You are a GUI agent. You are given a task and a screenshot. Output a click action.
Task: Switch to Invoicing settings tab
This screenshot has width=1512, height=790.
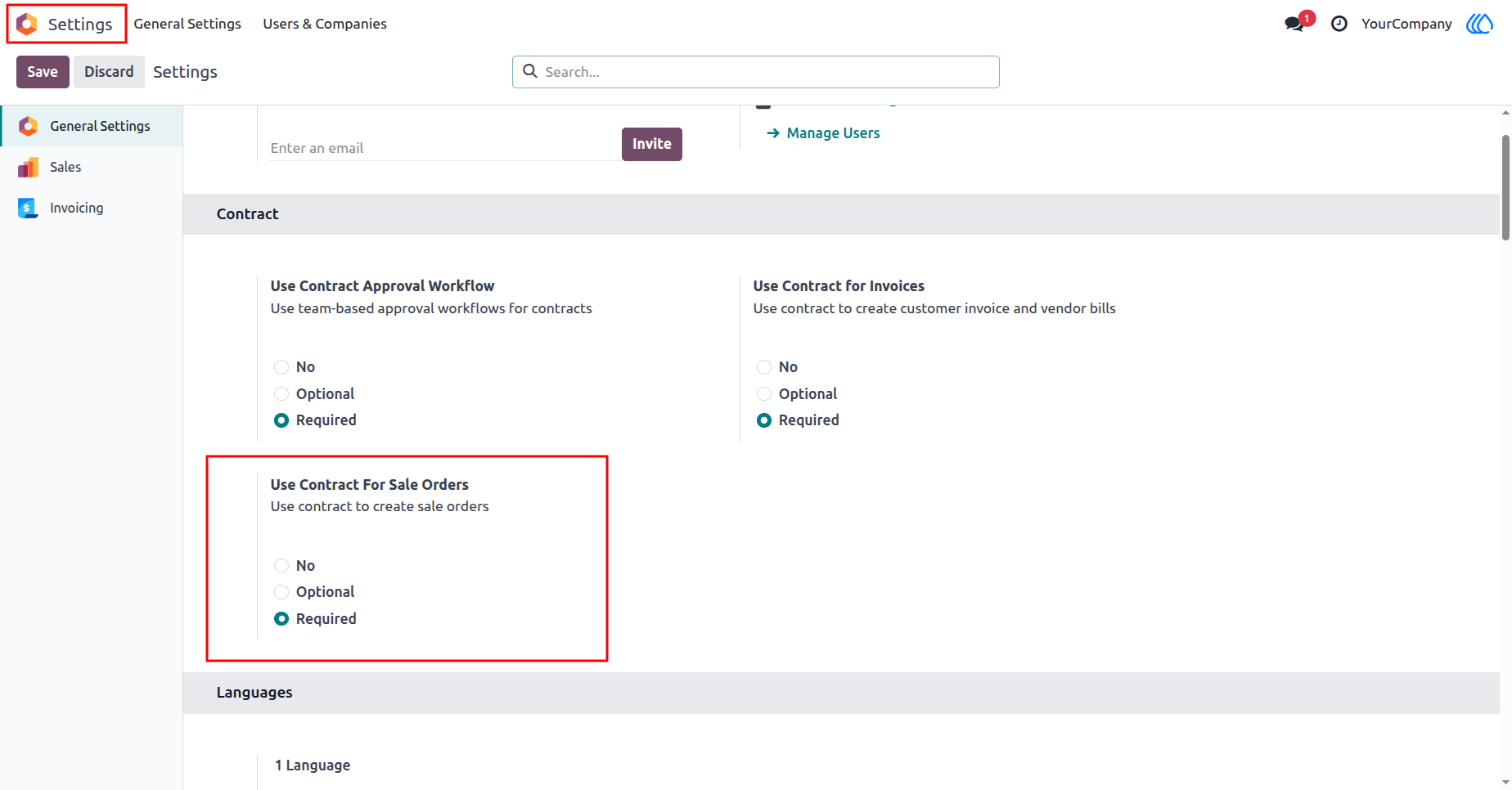[x=92, y=208]
